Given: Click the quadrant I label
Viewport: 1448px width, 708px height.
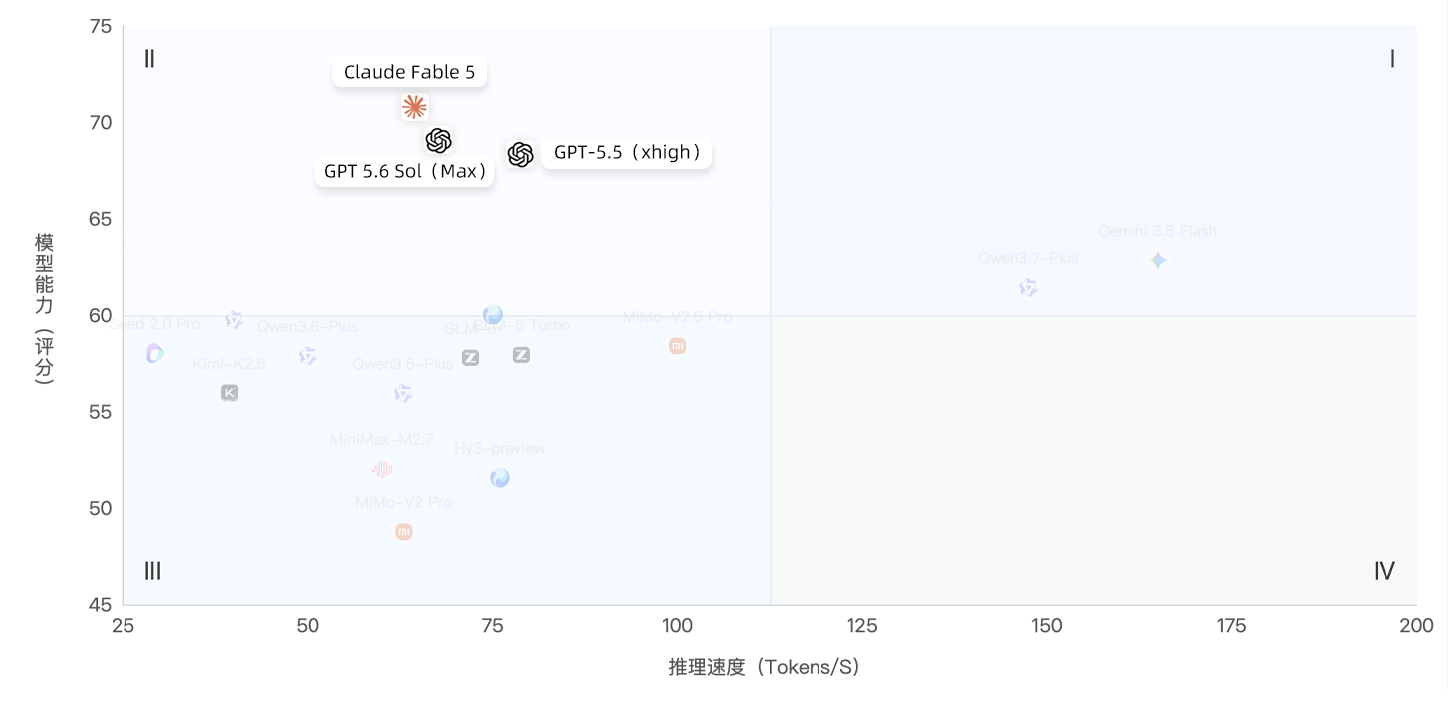Looking at the screenshot, I should coord(1392,59).
